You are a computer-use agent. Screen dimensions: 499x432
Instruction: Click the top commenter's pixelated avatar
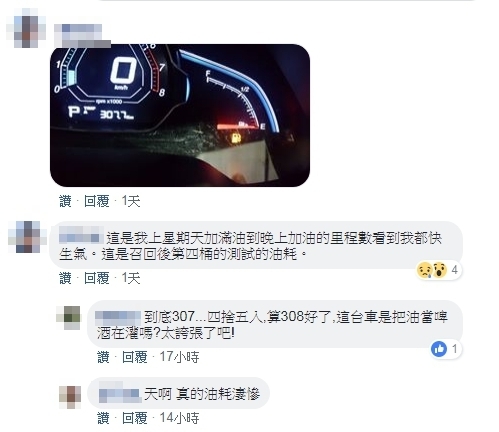26,28
